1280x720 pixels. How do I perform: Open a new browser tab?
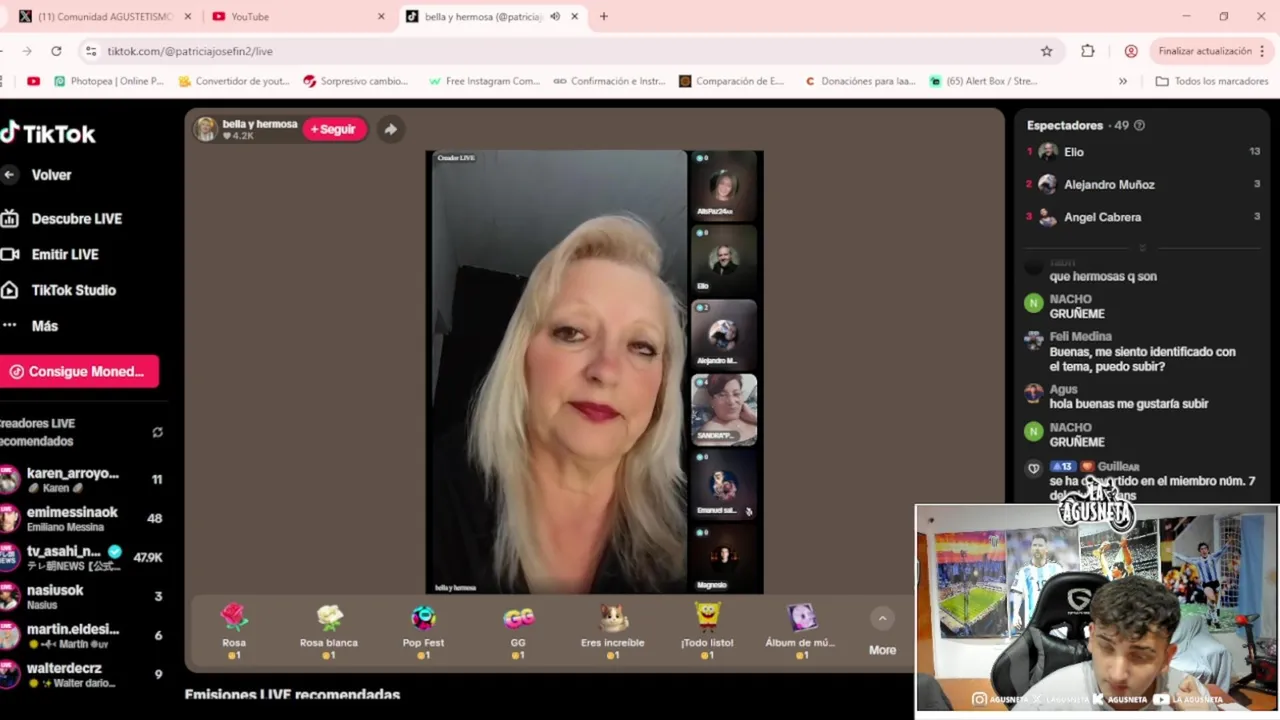click(603, 17)
